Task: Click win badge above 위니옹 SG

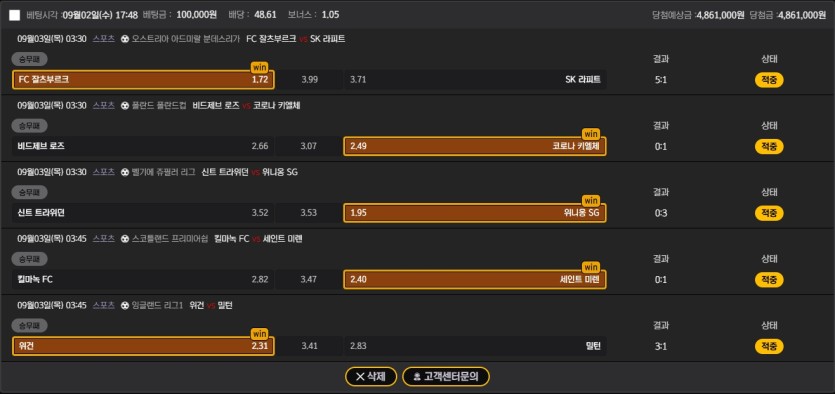Action: (x=591, y=201)
